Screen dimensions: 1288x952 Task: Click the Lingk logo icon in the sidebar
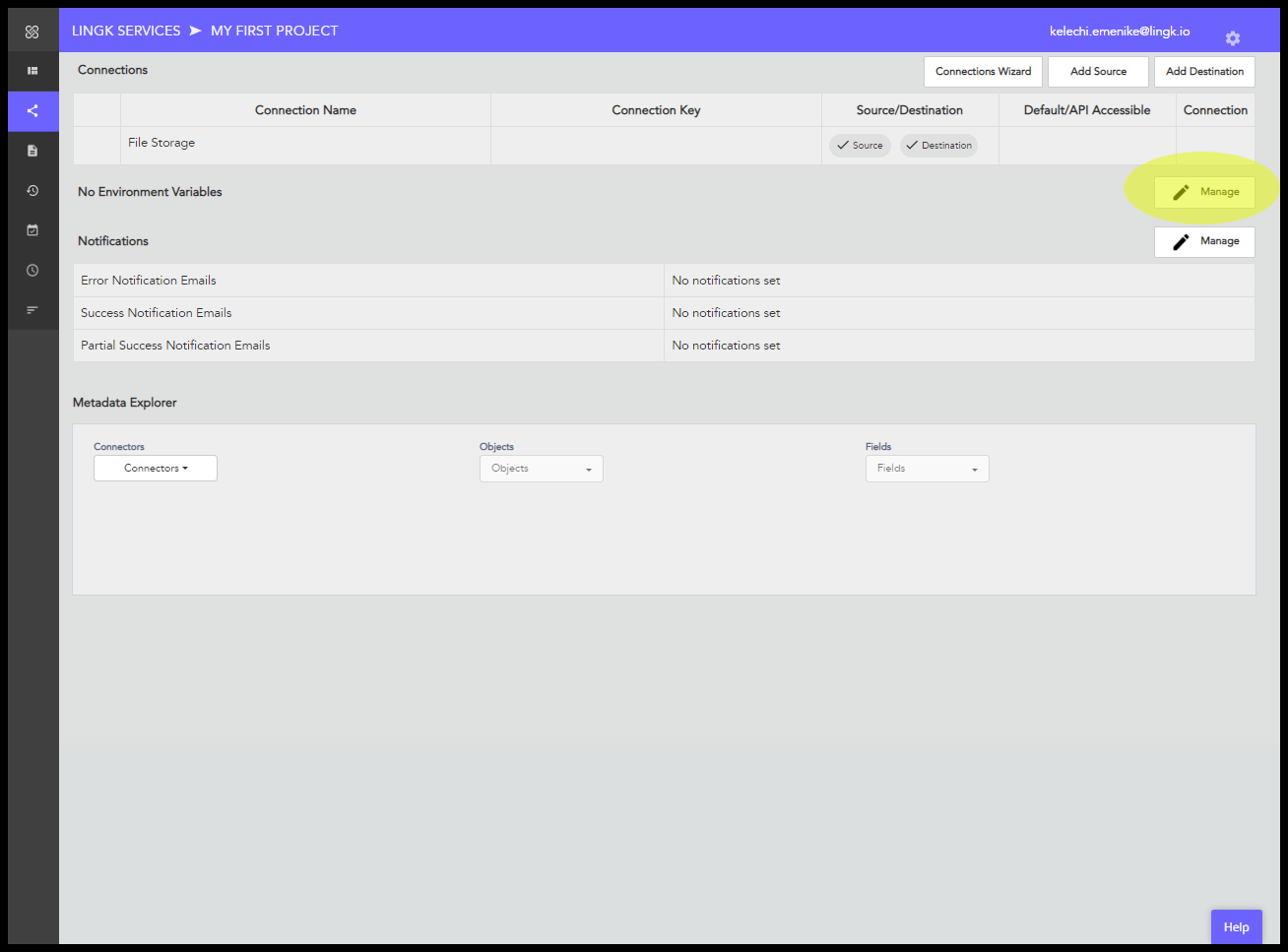point(32,32)
